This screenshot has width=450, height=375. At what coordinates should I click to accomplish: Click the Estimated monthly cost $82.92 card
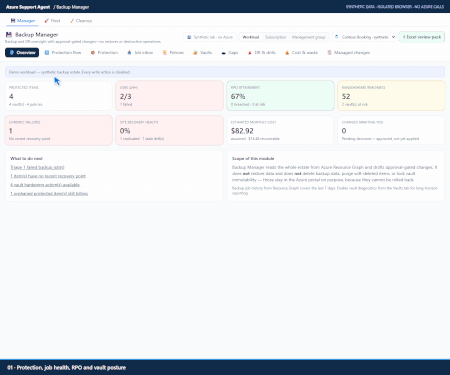pyautogui.click(x=280, y=130)
